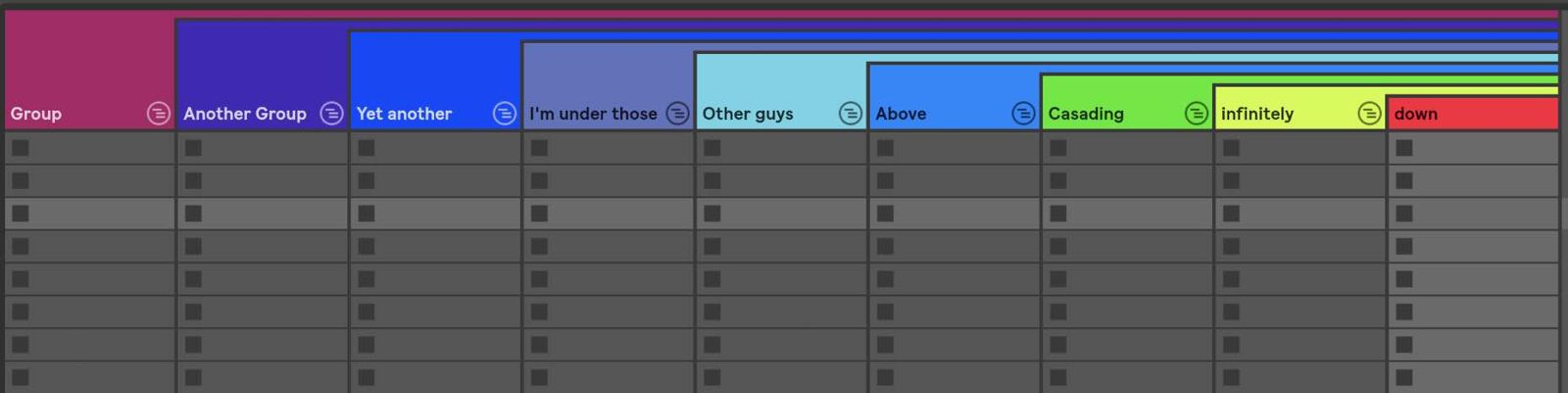Image resolution: width=1568 pixels, height=393 pixels.
Task: Fold the Casading group track
Action: click(x=1196, y=114)
